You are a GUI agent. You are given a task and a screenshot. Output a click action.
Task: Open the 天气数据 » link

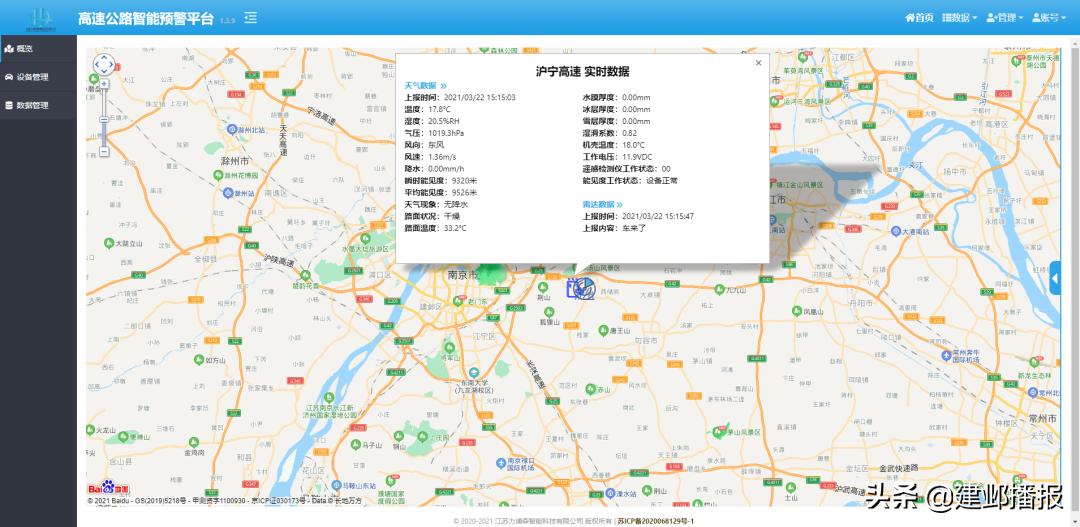click(x=426, y=86)
